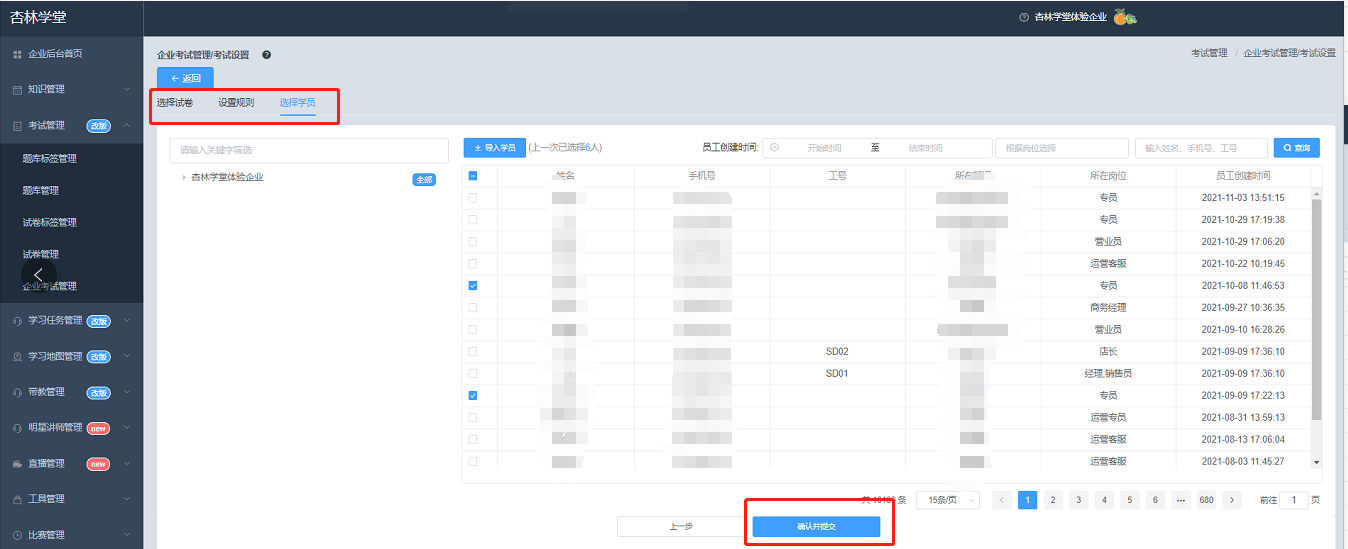This screenshot has height=549, width=1348.
Task: Check the row created 2021-11-03 13:51:15
Action: pyautogui.click(x=473, y=198)
